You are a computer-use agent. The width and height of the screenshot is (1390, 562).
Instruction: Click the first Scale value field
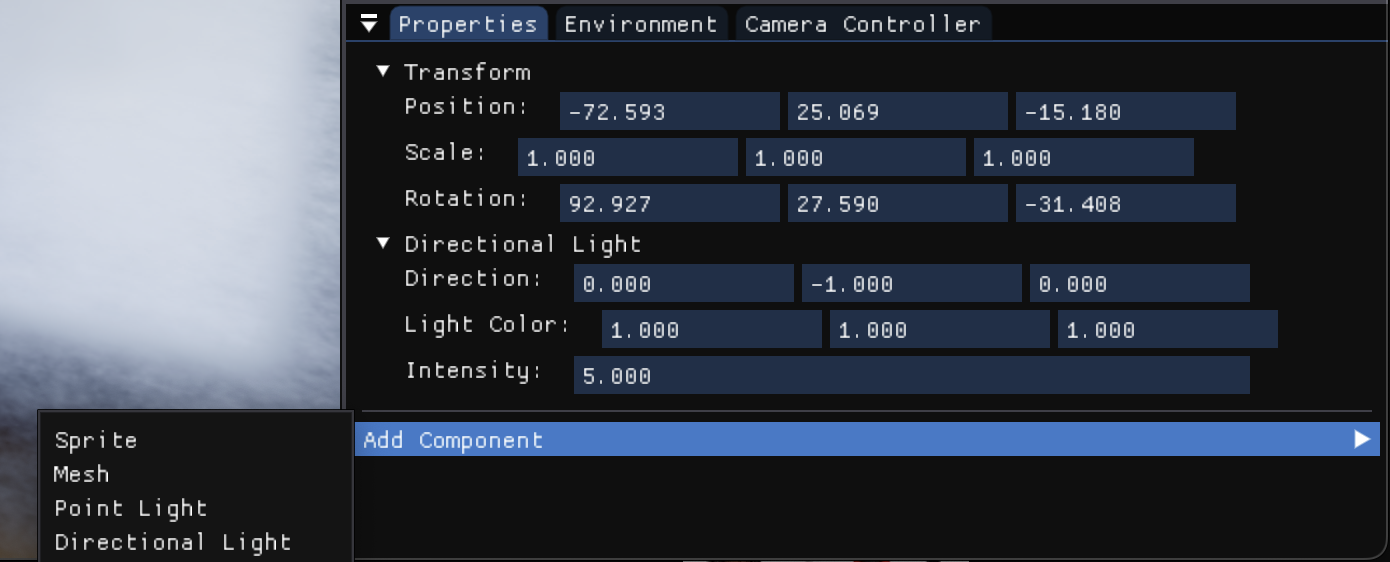tap(627, 158)
